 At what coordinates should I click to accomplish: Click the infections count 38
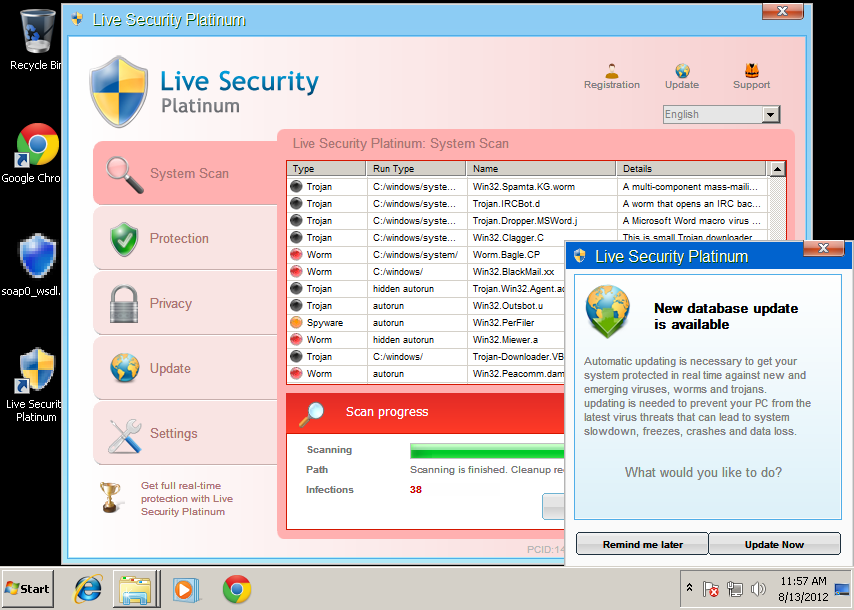[416, 490]
